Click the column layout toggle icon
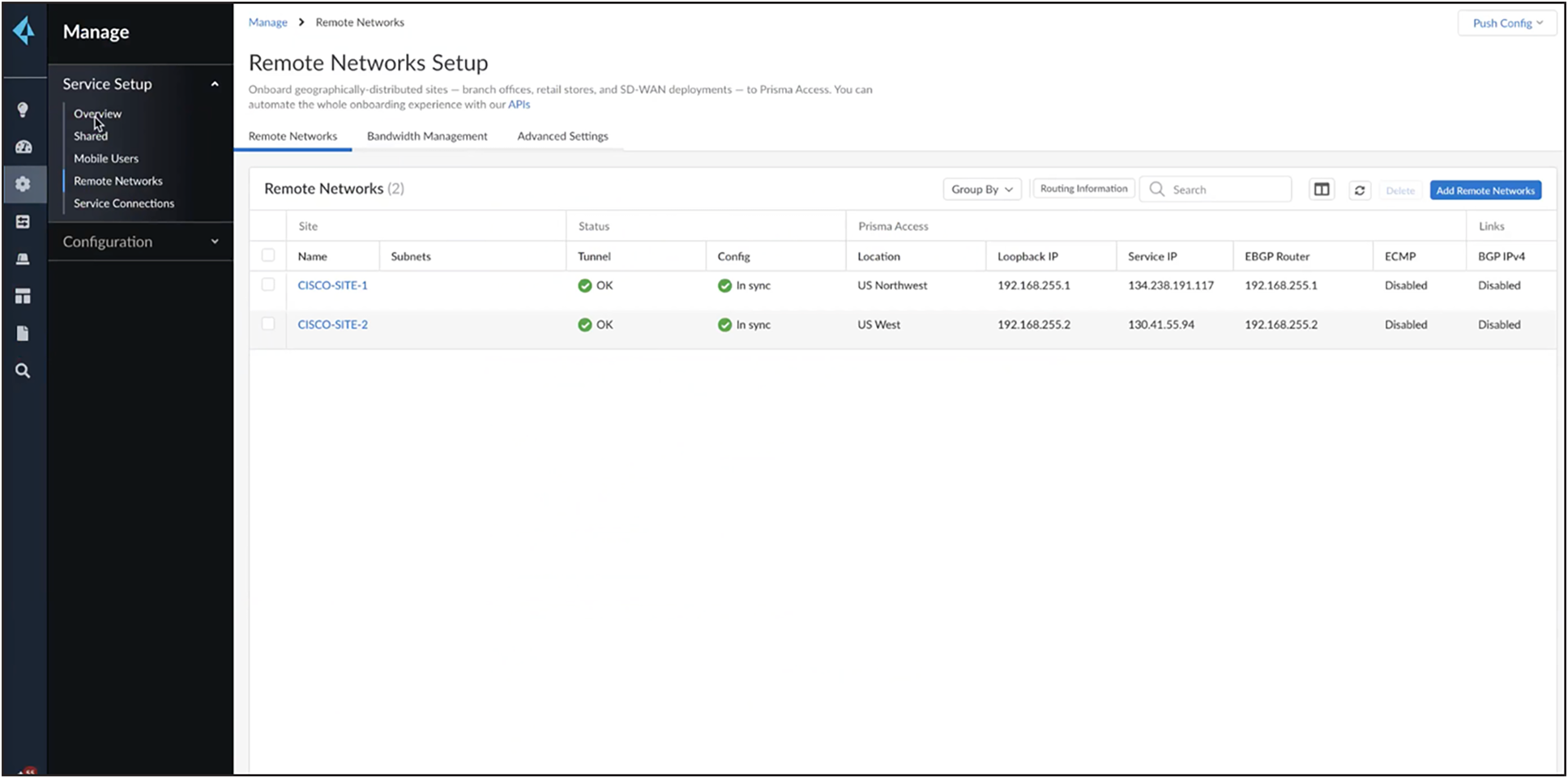Image resolution: width=1568 pixels, height=778 pixels. pyautogui.click(x=1322, y=190)
